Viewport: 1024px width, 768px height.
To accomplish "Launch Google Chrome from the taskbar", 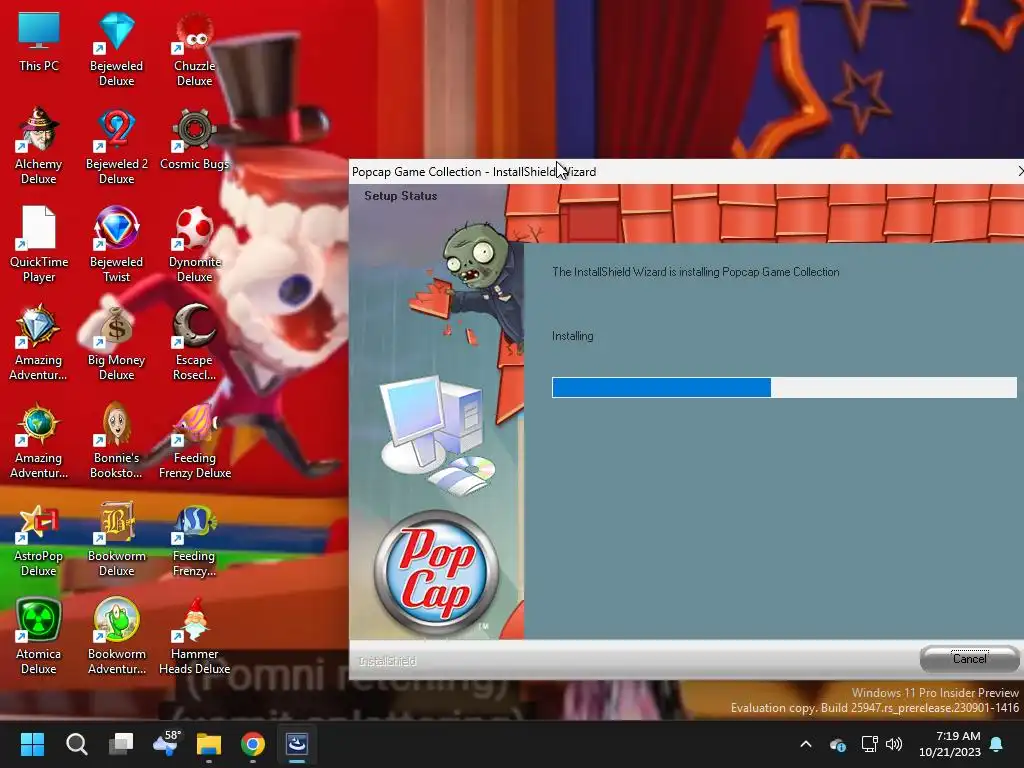I will coord(253,744).
